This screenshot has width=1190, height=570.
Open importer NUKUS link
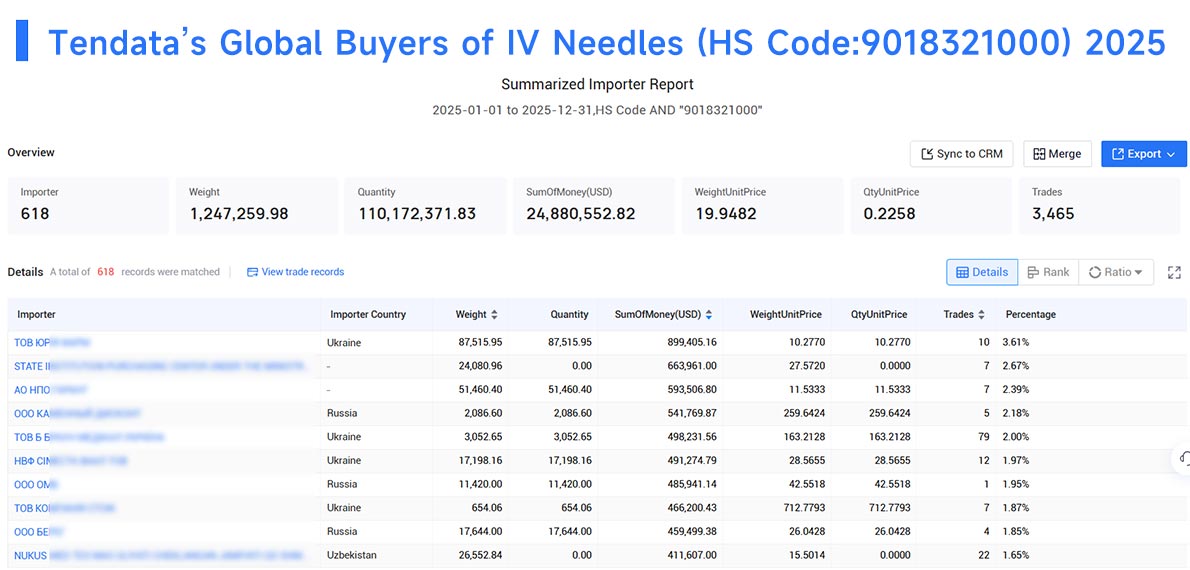point(158,555)
